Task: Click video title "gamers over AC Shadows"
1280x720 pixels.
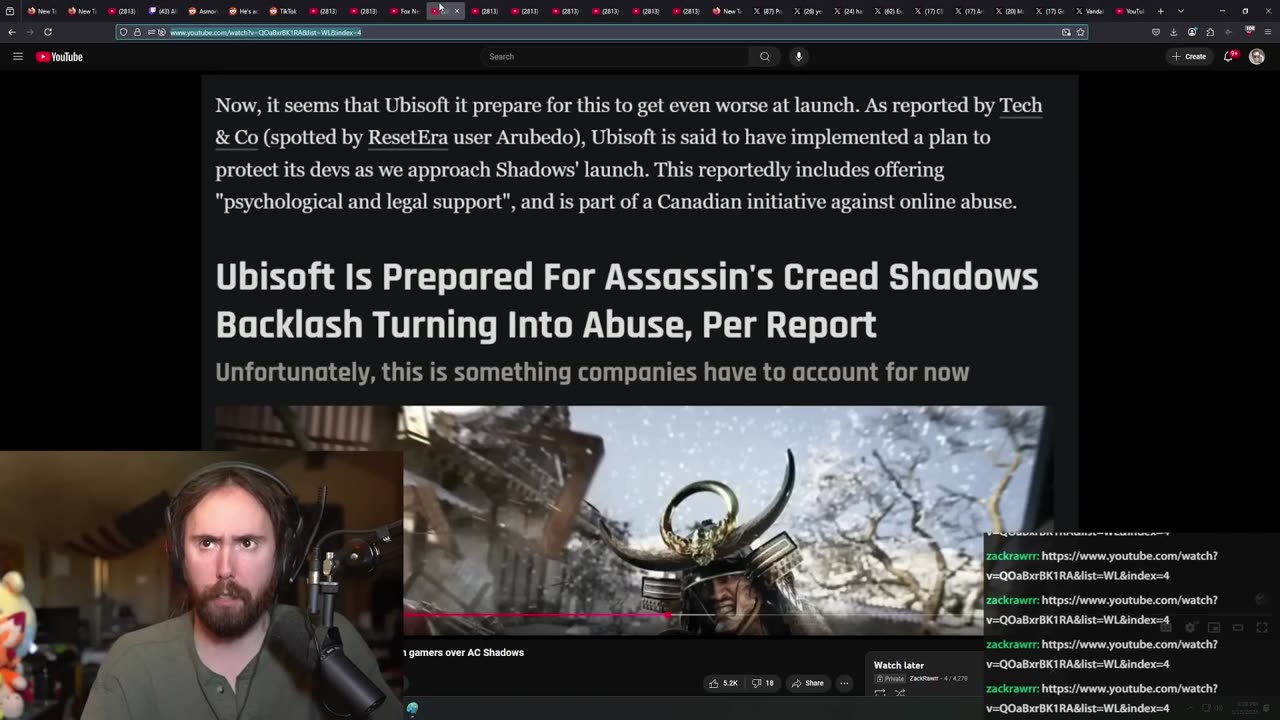Action: (x=467, y=652)
